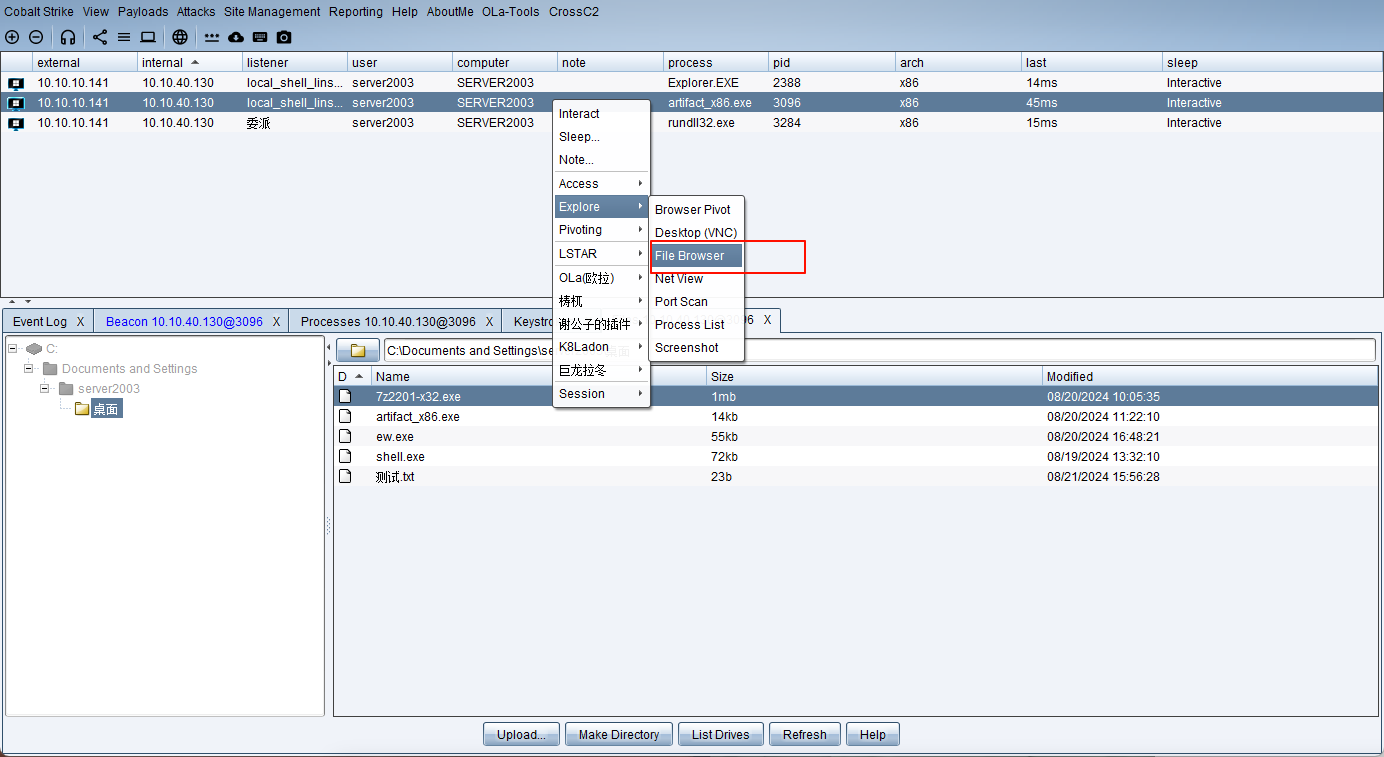
Task: Click the plus connect icon in toolbar
Action: (x=12, y=37)
